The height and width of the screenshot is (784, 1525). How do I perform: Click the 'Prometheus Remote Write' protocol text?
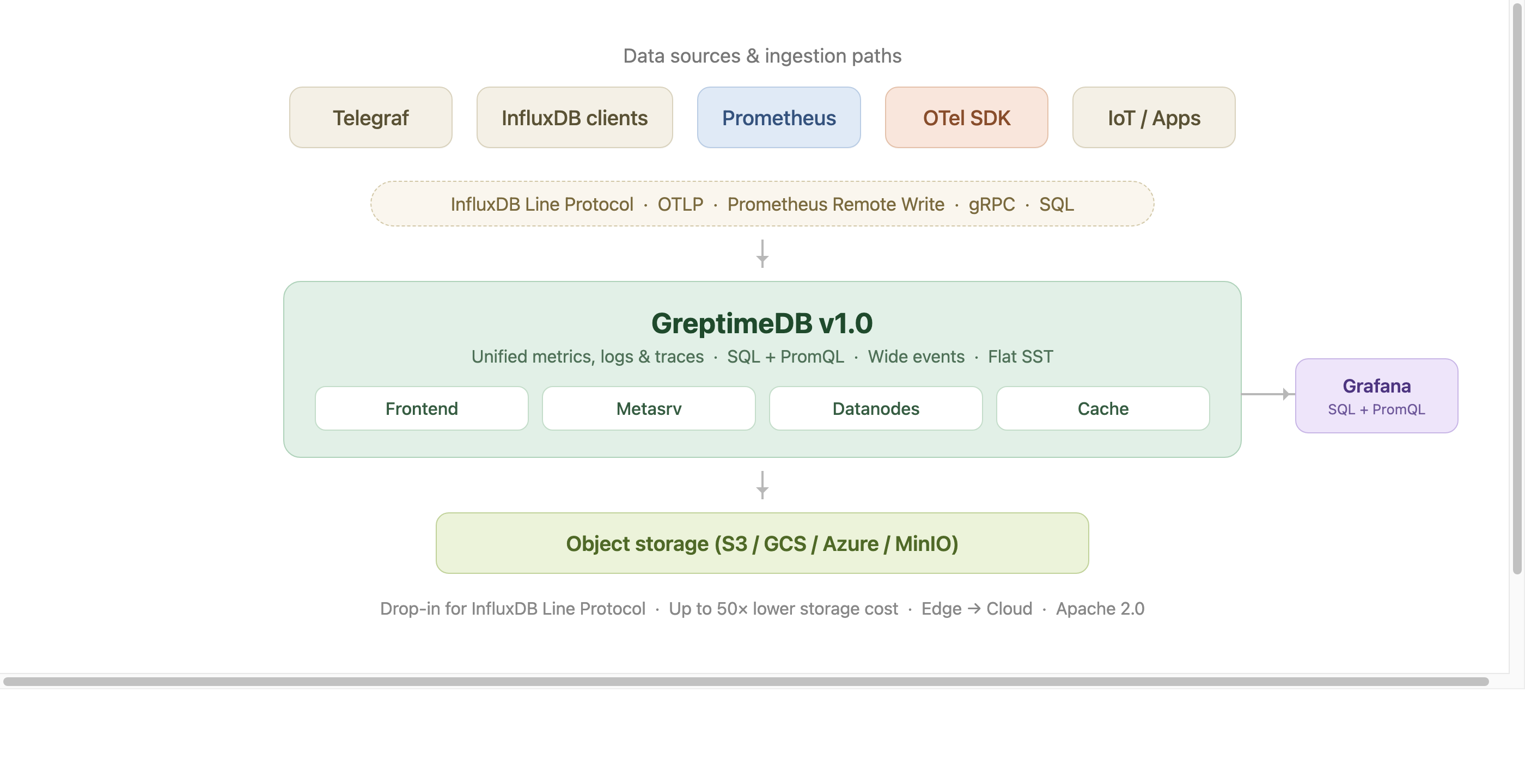pos(836,204)
